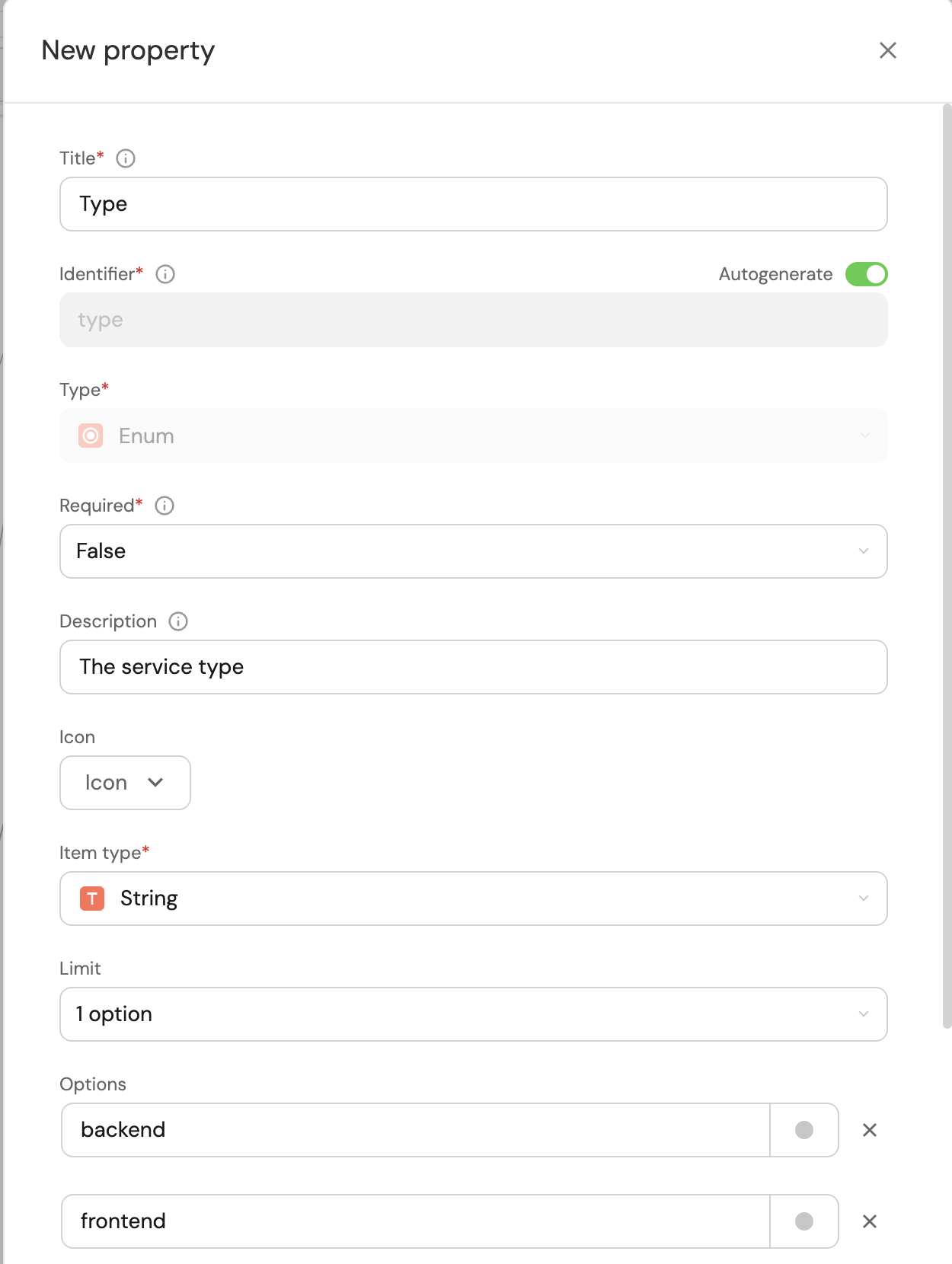Remove the backend option with X icon
The width and height of the screenshot is (952, 1264).
[x=870, y=1130]
